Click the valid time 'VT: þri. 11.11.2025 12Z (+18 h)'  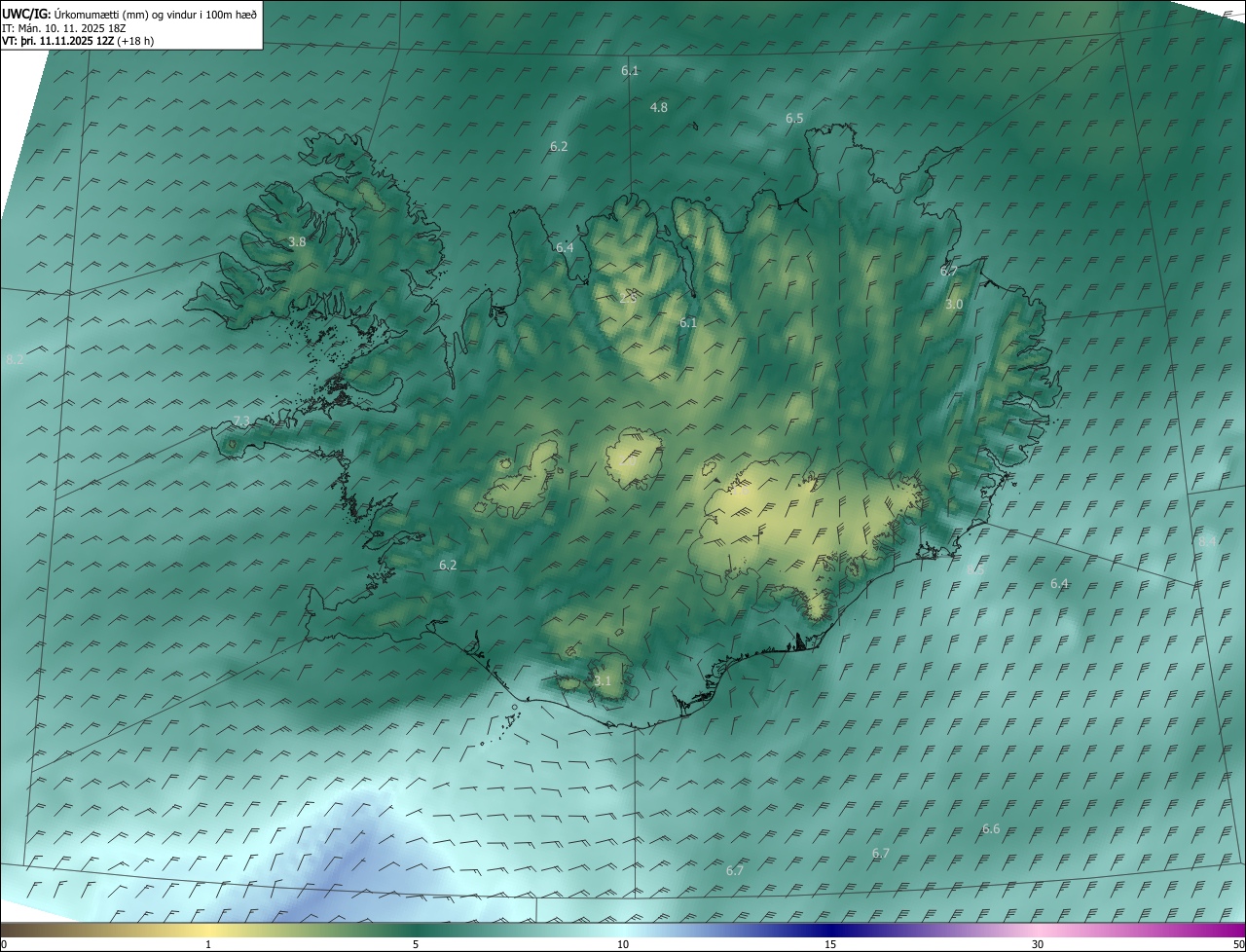tap(78, 41)
